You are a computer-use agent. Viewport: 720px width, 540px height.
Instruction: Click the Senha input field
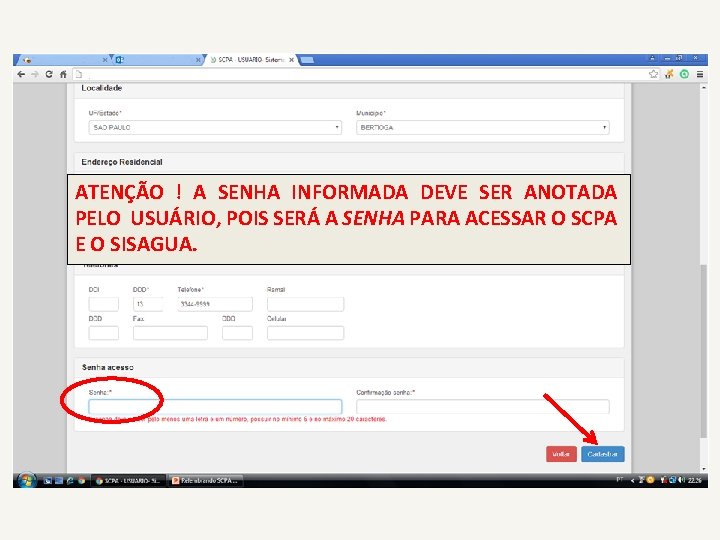pyautogui.click(x=215, y=406)
